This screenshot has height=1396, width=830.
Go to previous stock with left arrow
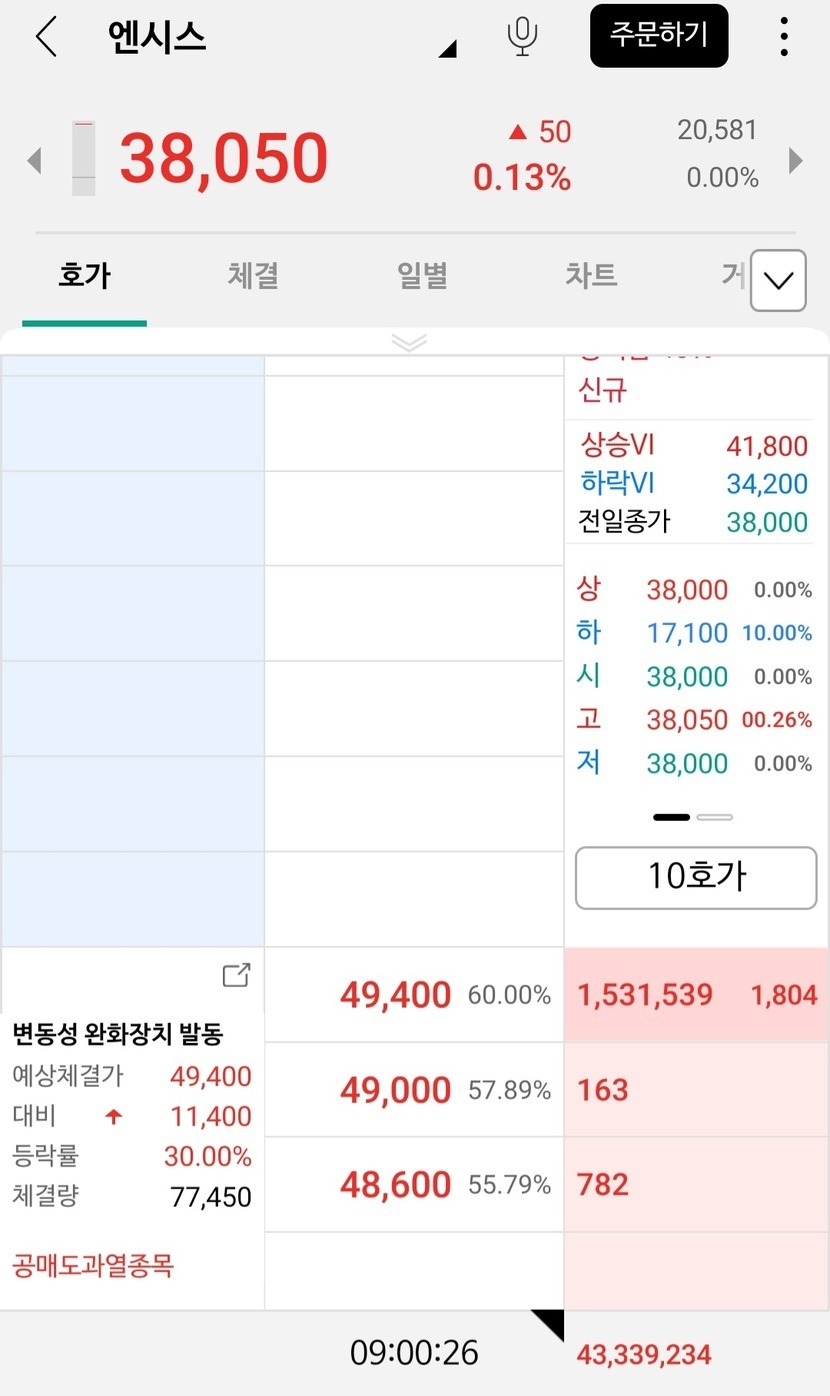pos(35,160)
